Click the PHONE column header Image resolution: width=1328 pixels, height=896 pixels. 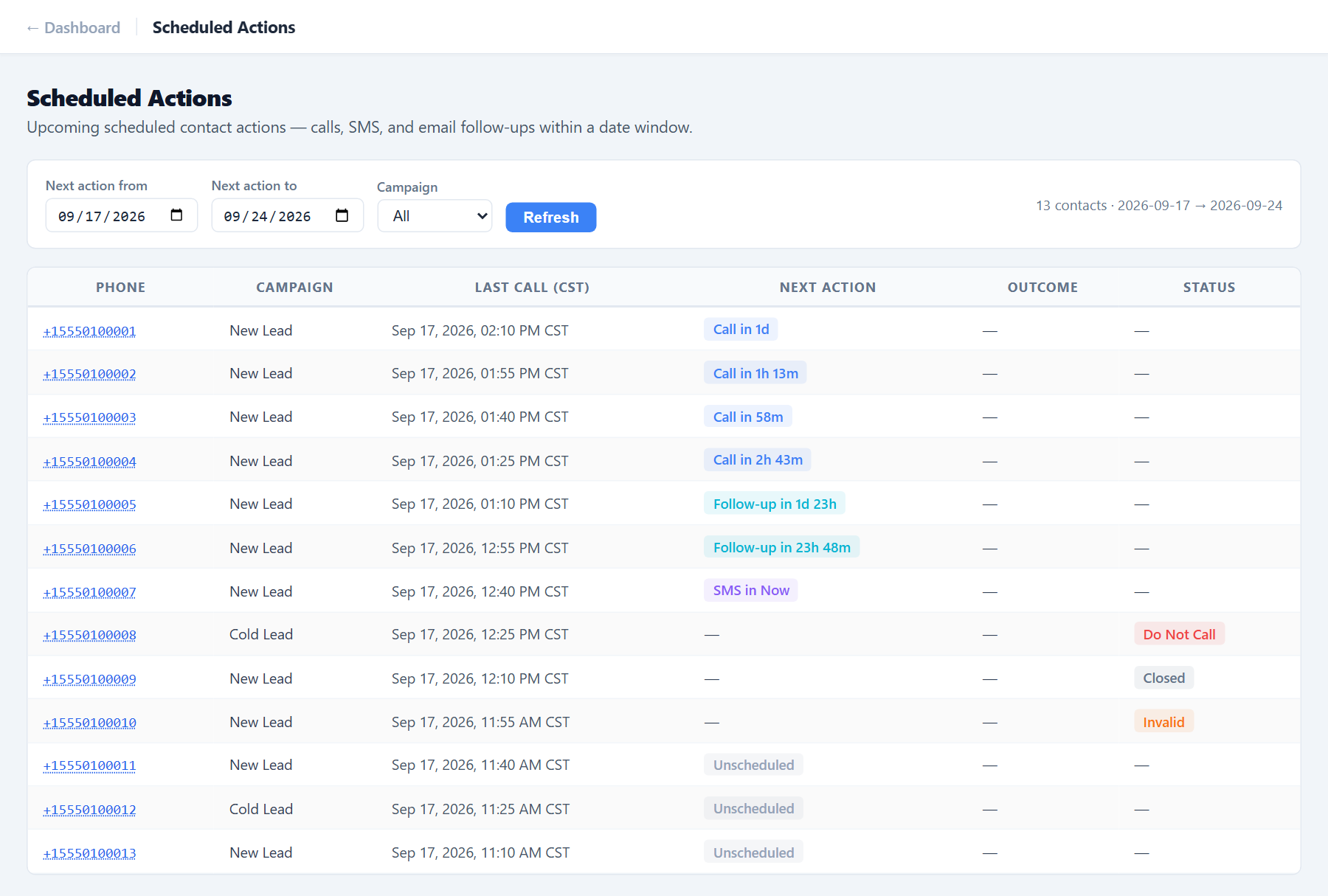pyautogui.click(x=121, y=288)
